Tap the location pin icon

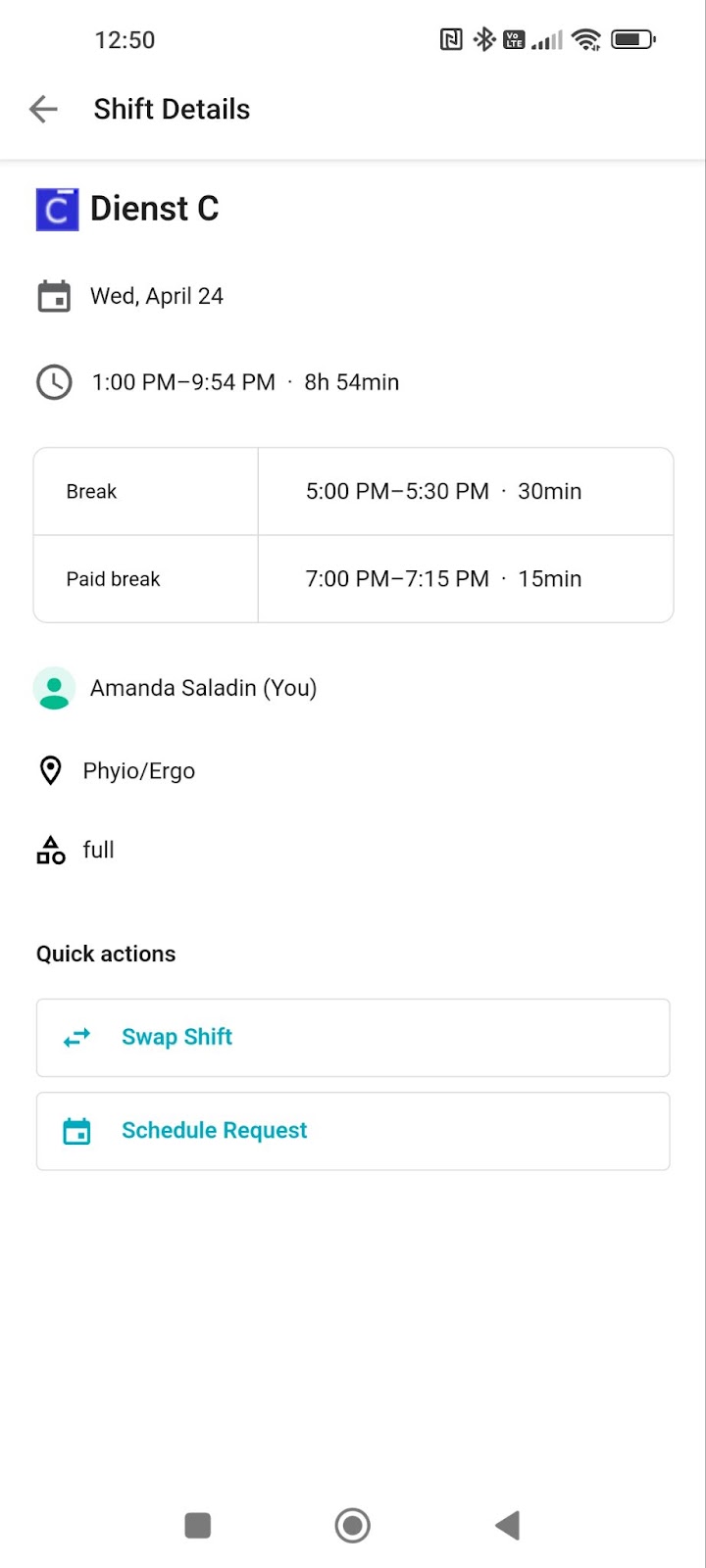(50, 771)
